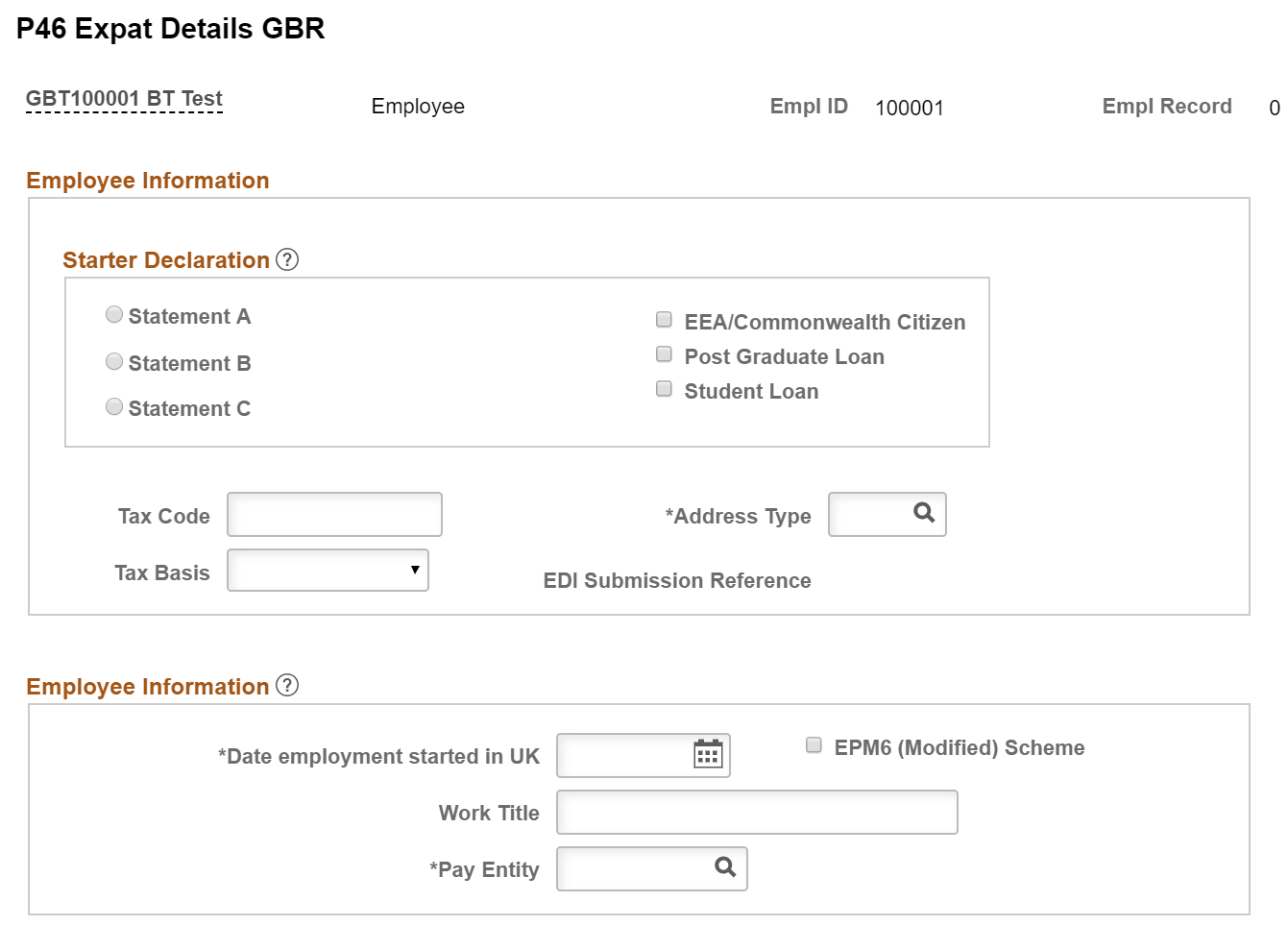
Task: Open the Tax Basis dropdown
Action: coord(328,570)
